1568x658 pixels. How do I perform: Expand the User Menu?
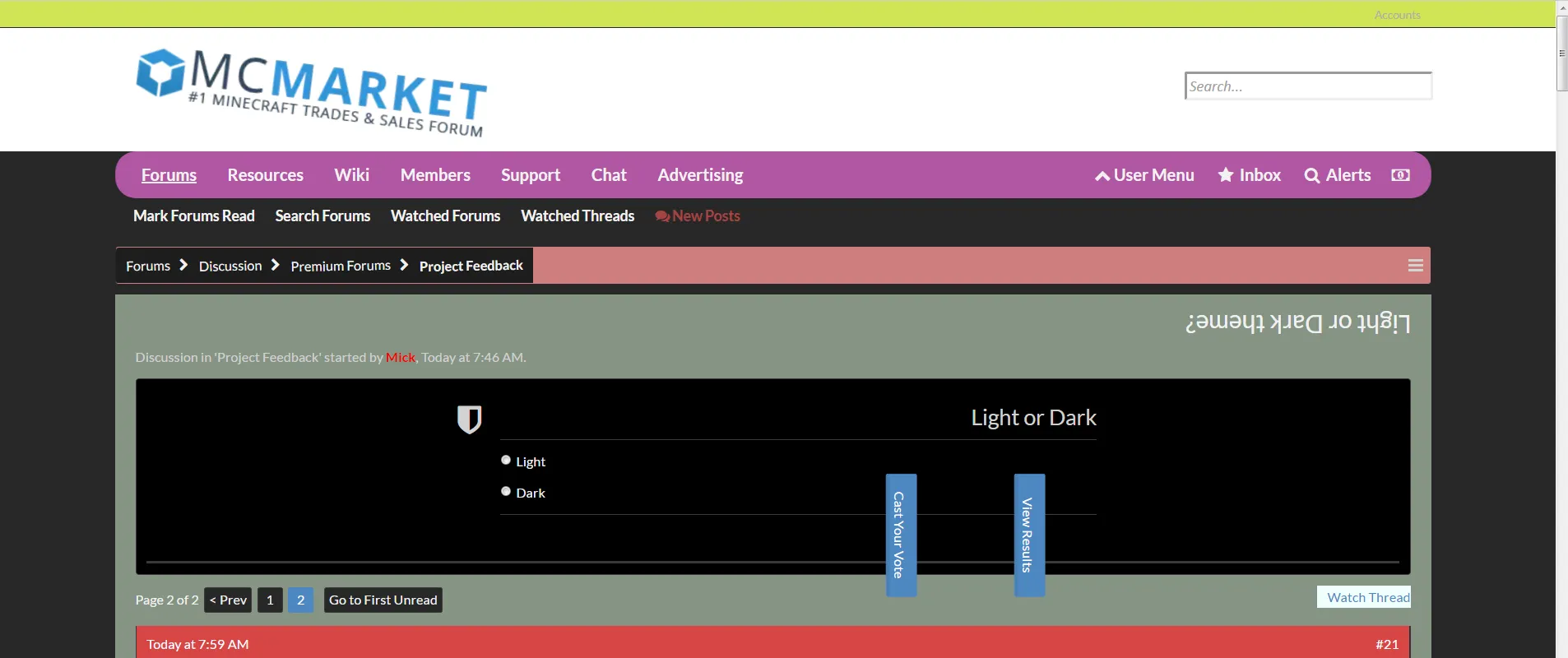pyautogui.click(x=1144, y=175)
